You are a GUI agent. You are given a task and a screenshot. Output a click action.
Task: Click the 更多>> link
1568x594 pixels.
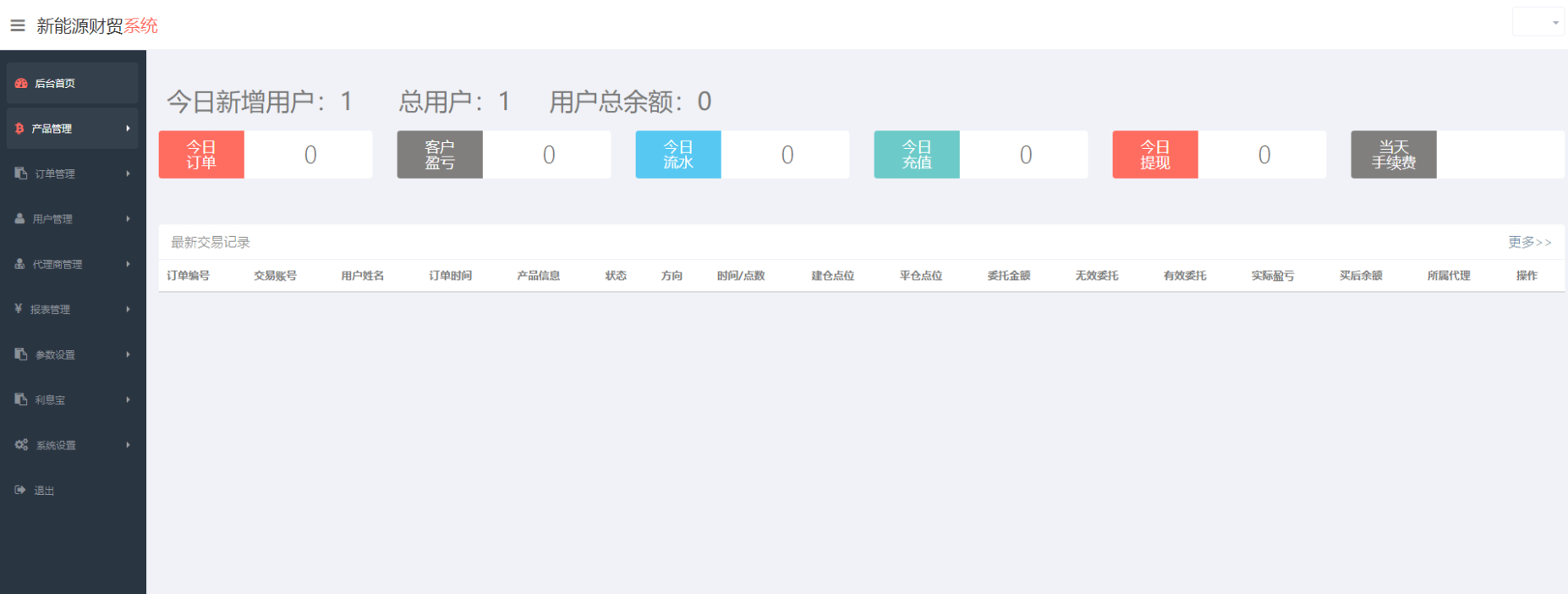click(1529, 242)
